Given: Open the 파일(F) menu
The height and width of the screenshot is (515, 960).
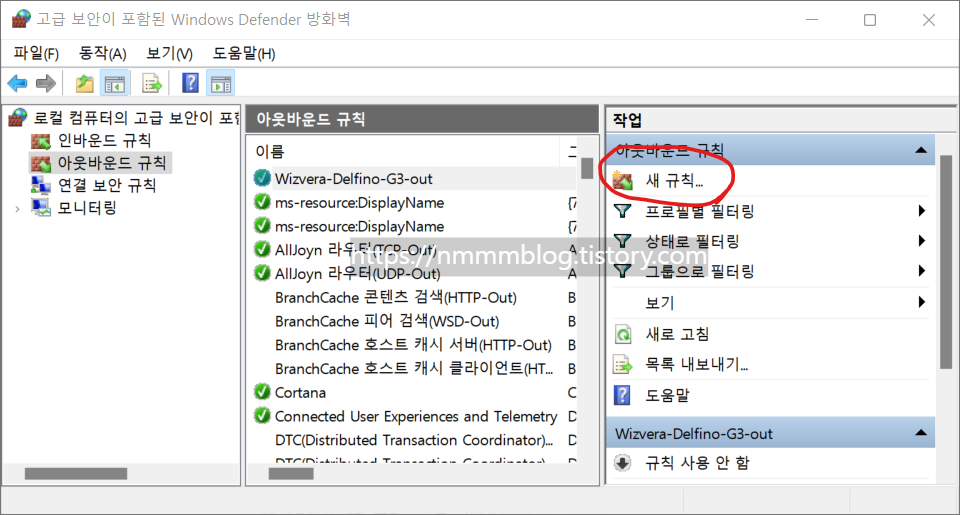Looking at the screenshot, I should tap(36, 54).
